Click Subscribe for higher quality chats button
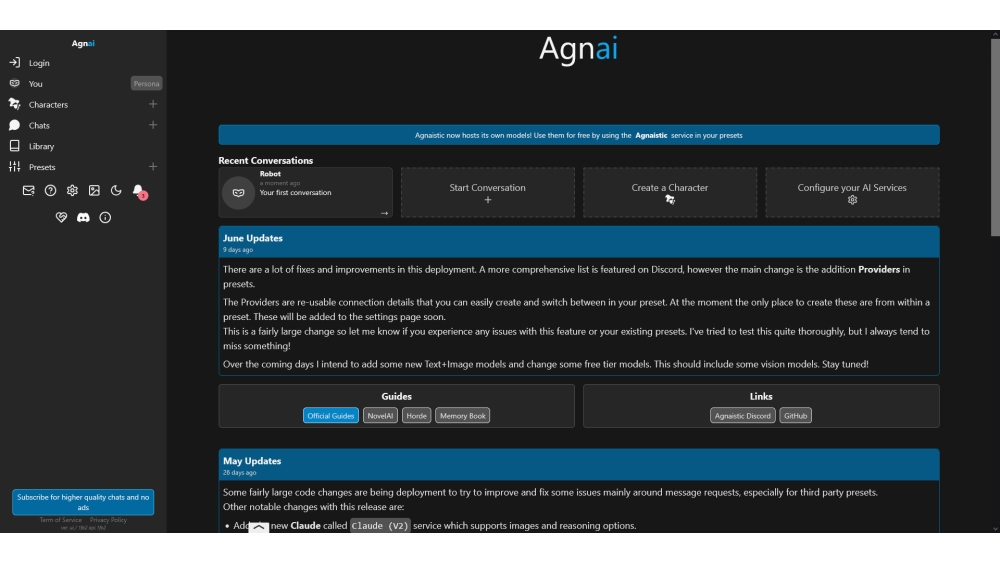 (83, 502)
